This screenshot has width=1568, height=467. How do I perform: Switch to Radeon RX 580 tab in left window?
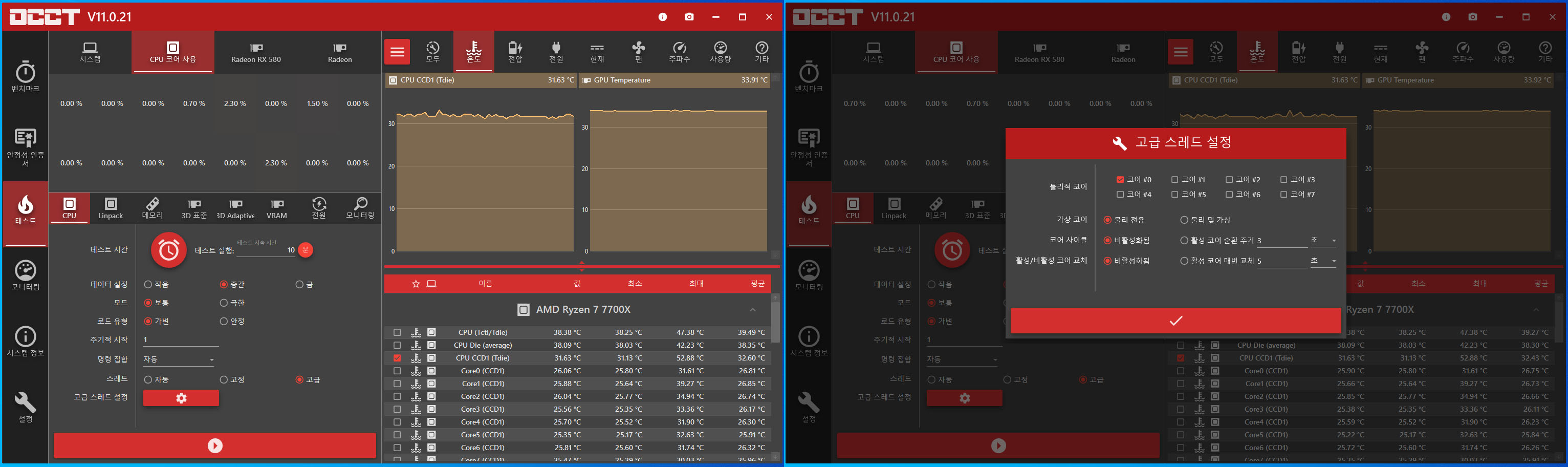pos(256,52)
